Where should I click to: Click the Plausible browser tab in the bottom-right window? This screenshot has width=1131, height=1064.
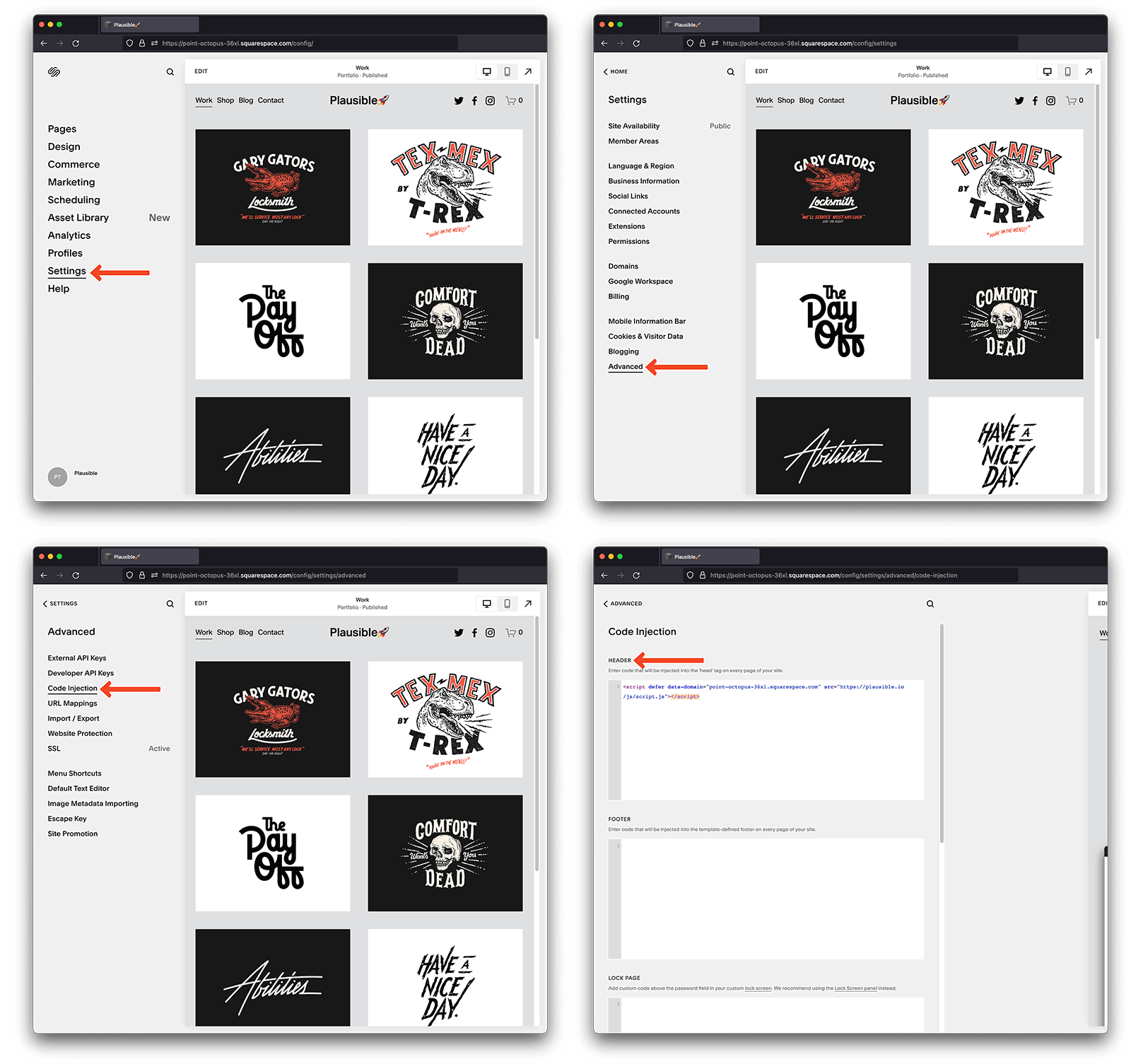click(710, 556)
